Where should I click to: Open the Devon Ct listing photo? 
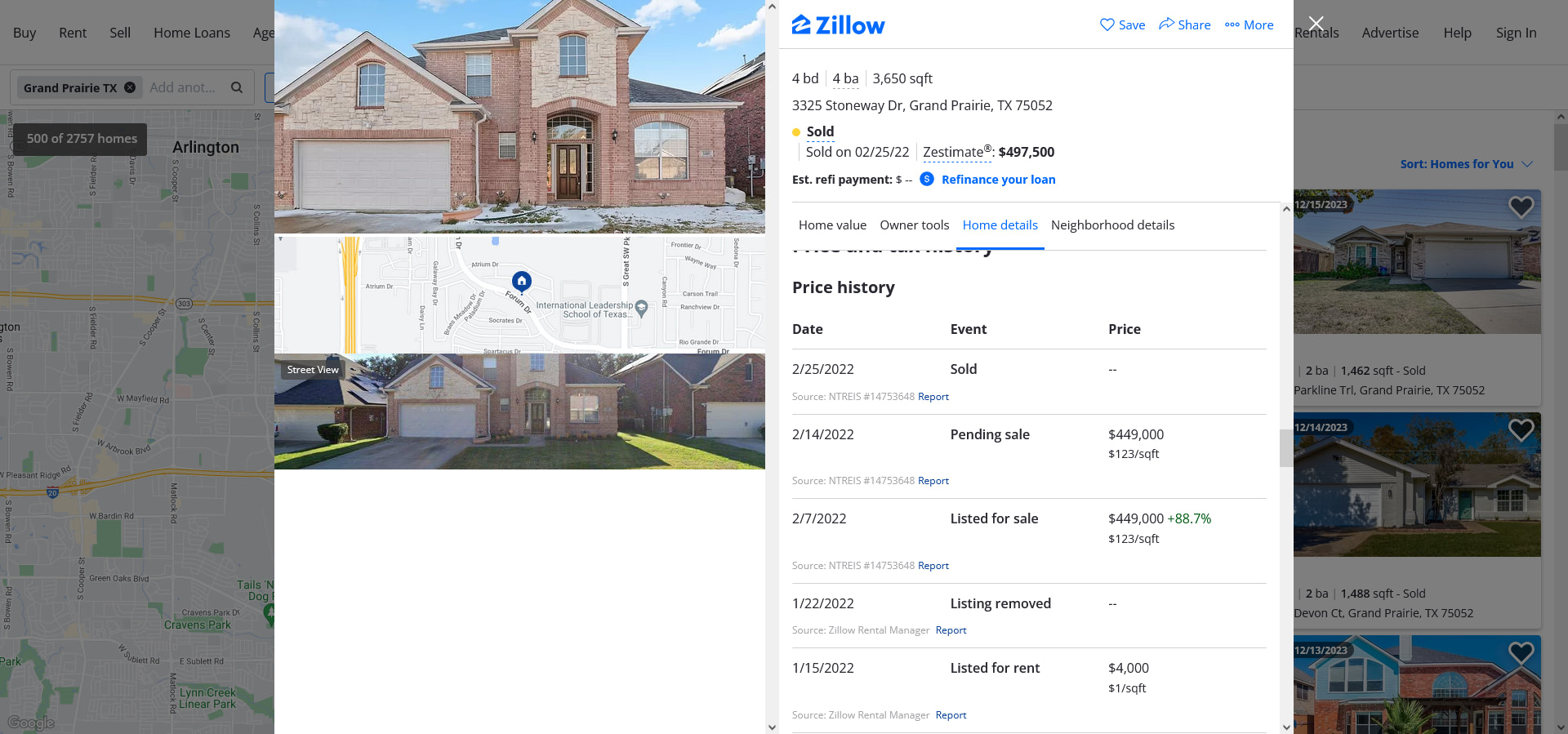[x=1417, y=485]
